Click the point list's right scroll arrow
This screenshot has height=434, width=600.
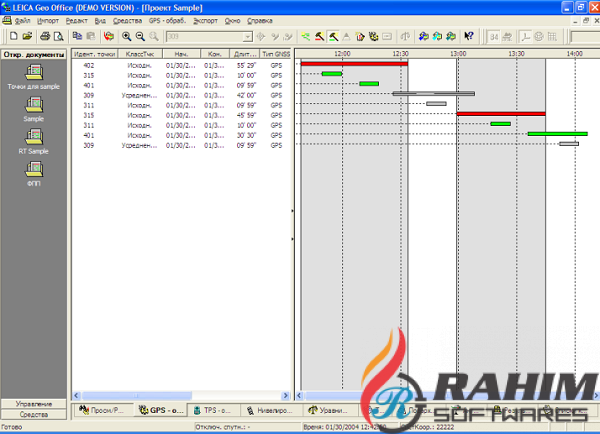pyautogui.click(x=285, y=395)
